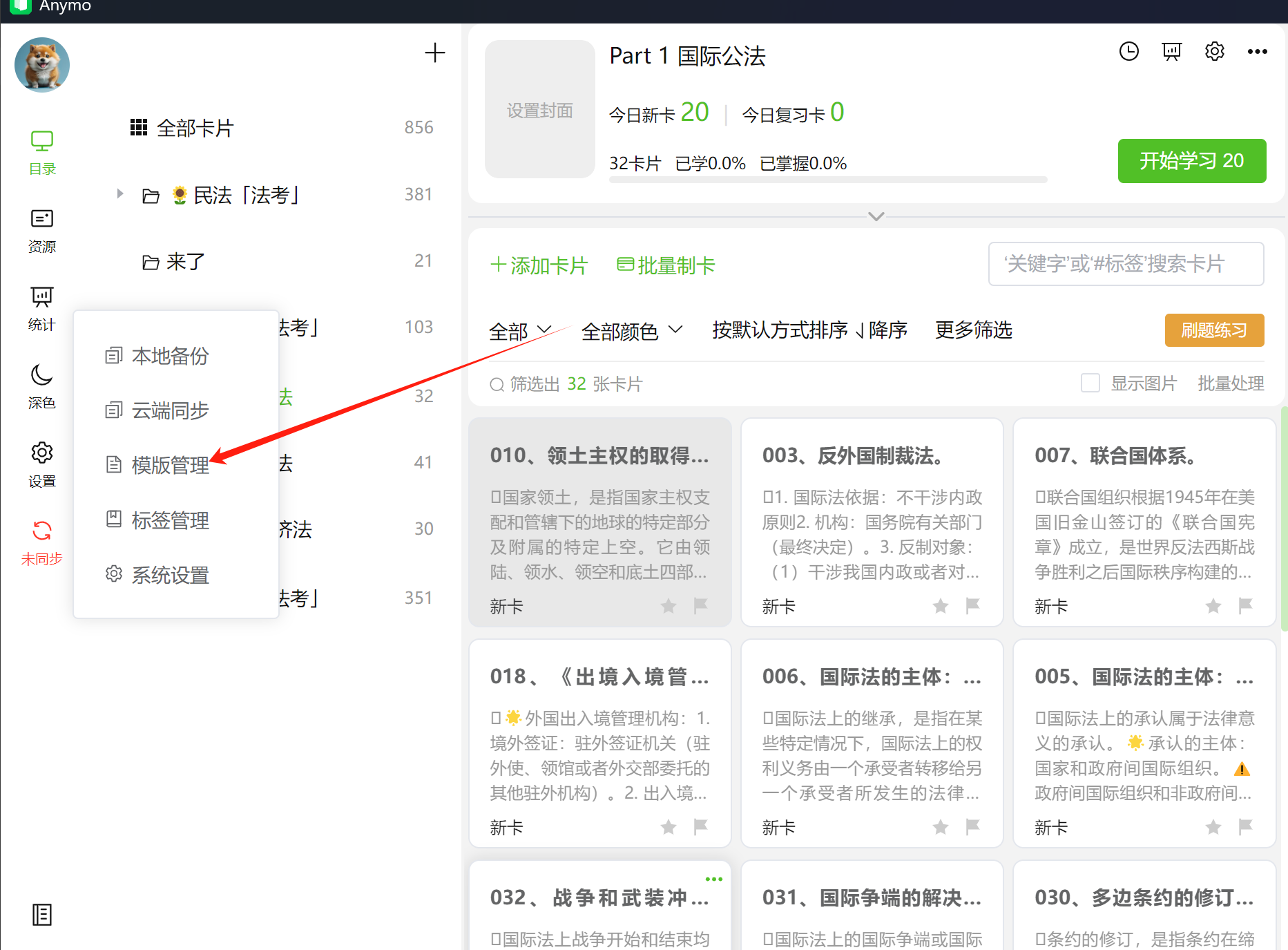This screenshot has height=950, width=1288.
Task: Flag the card 006、国际法的主体
Action: [972, 827]
